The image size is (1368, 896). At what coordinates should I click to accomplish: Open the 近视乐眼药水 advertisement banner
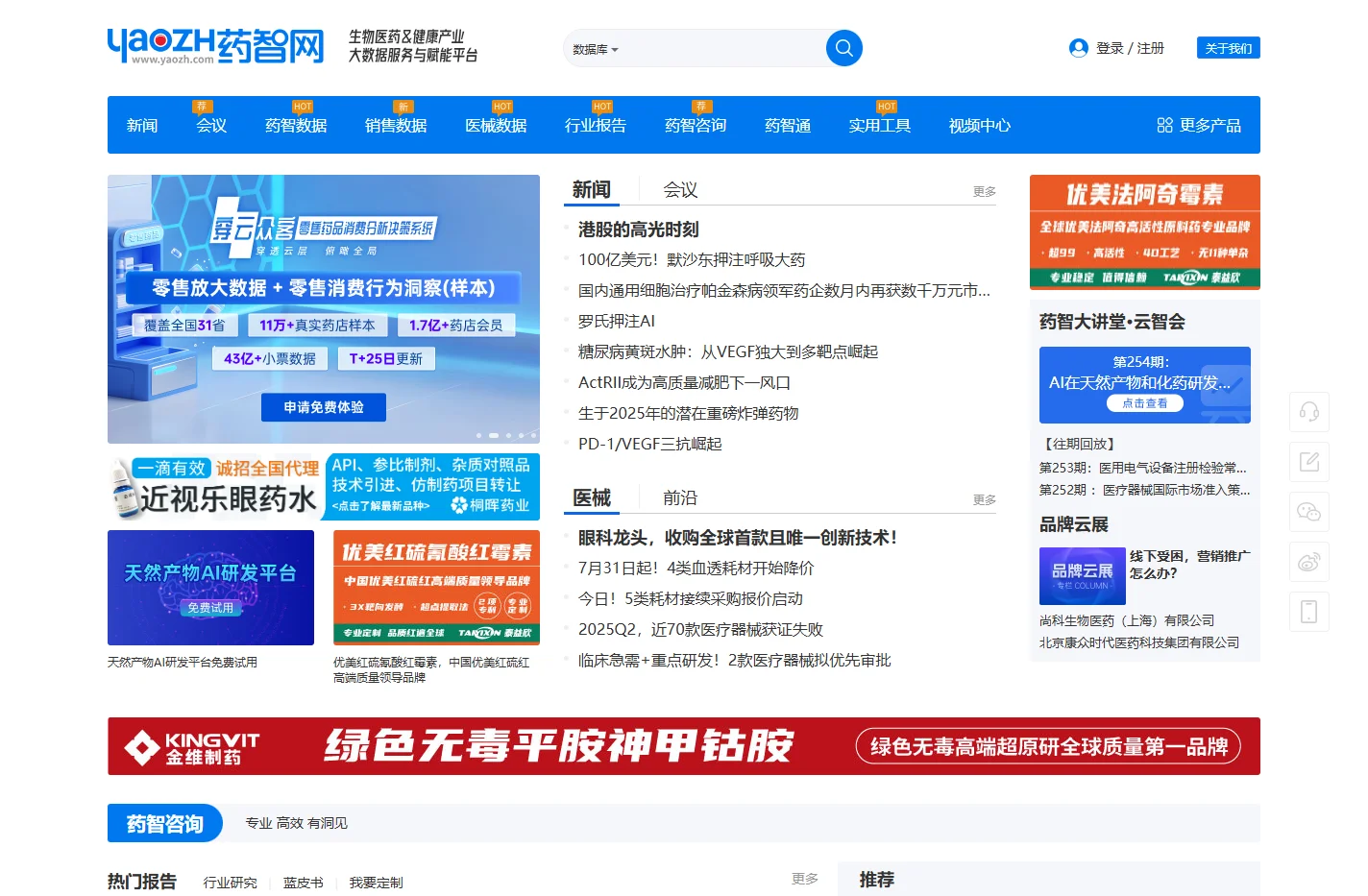[x=213, y=487]
